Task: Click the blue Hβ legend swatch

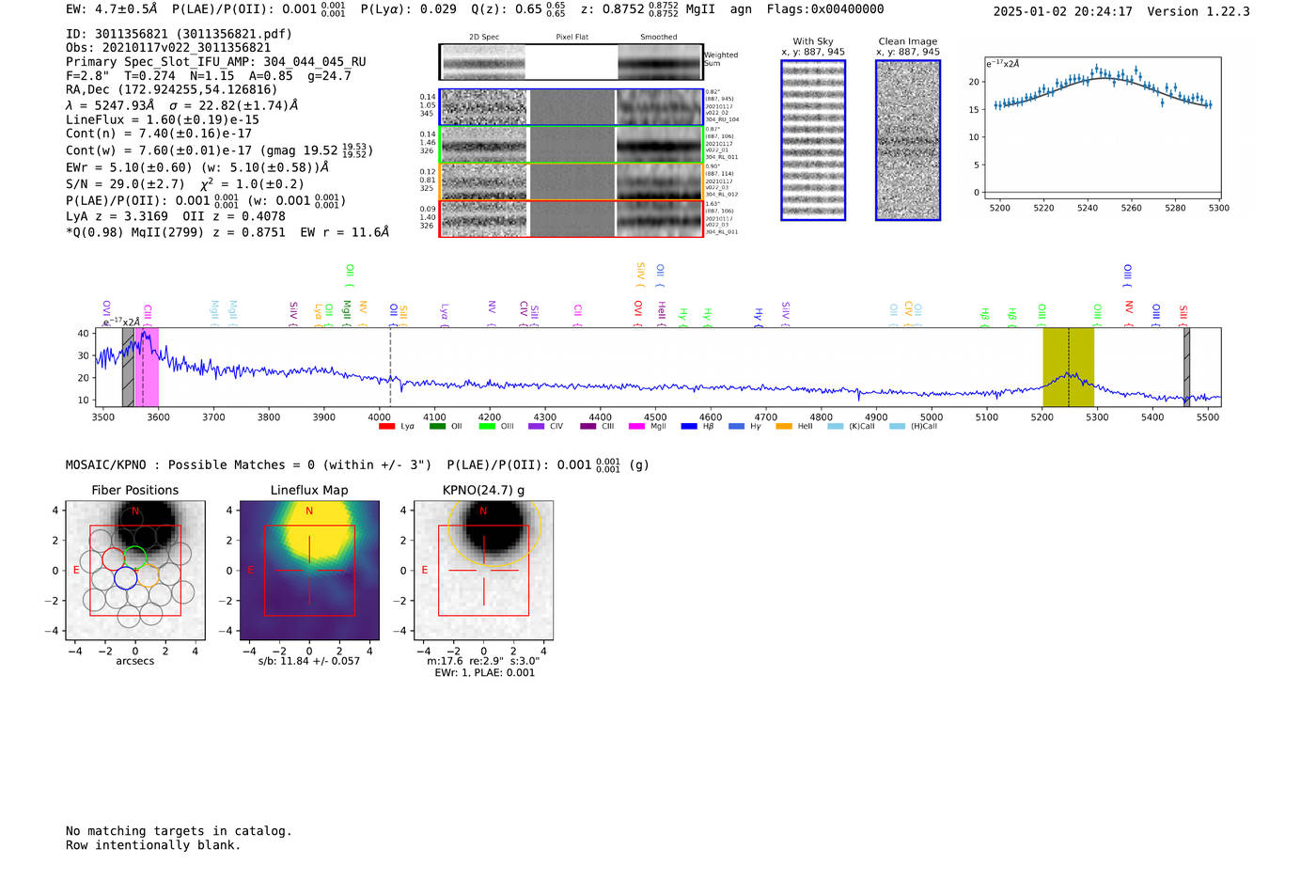Action: 689,426
